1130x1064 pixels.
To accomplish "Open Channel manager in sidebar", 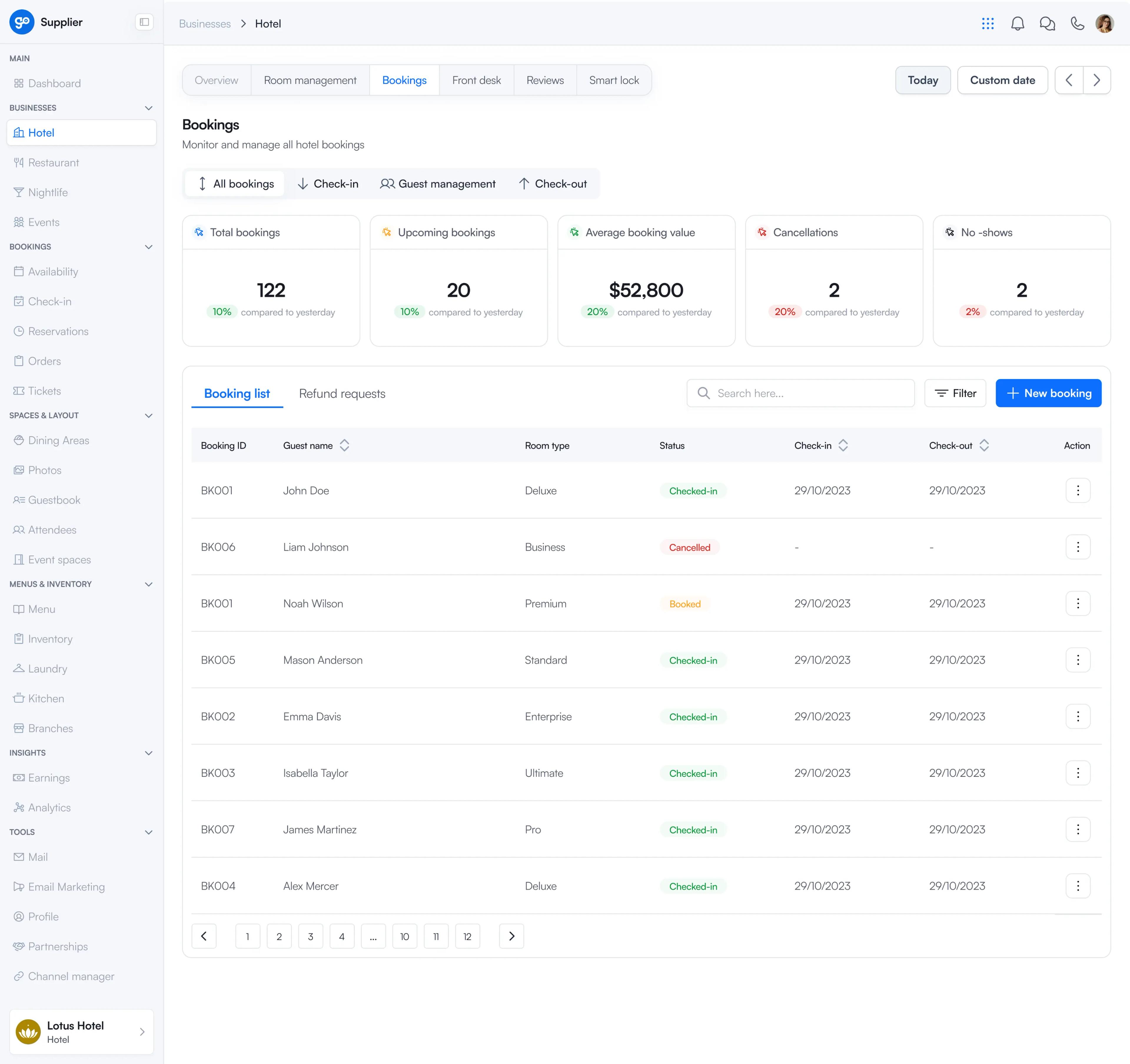I will [71, 976].
